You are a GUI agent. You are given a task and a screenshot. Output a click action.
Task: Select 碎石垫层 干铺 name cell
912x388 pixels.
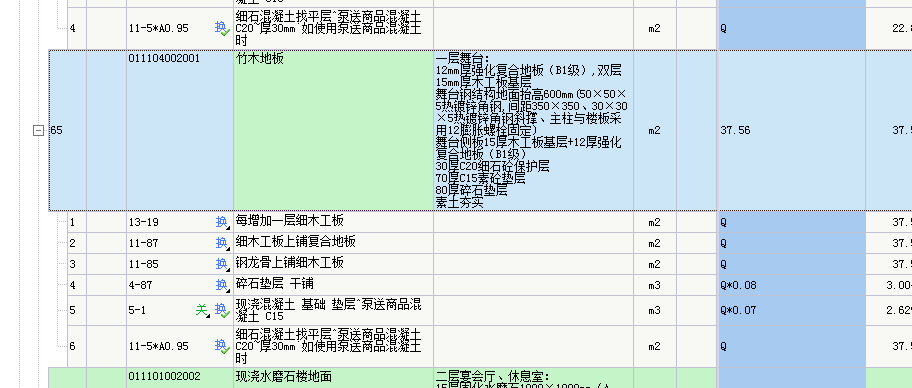333,285
